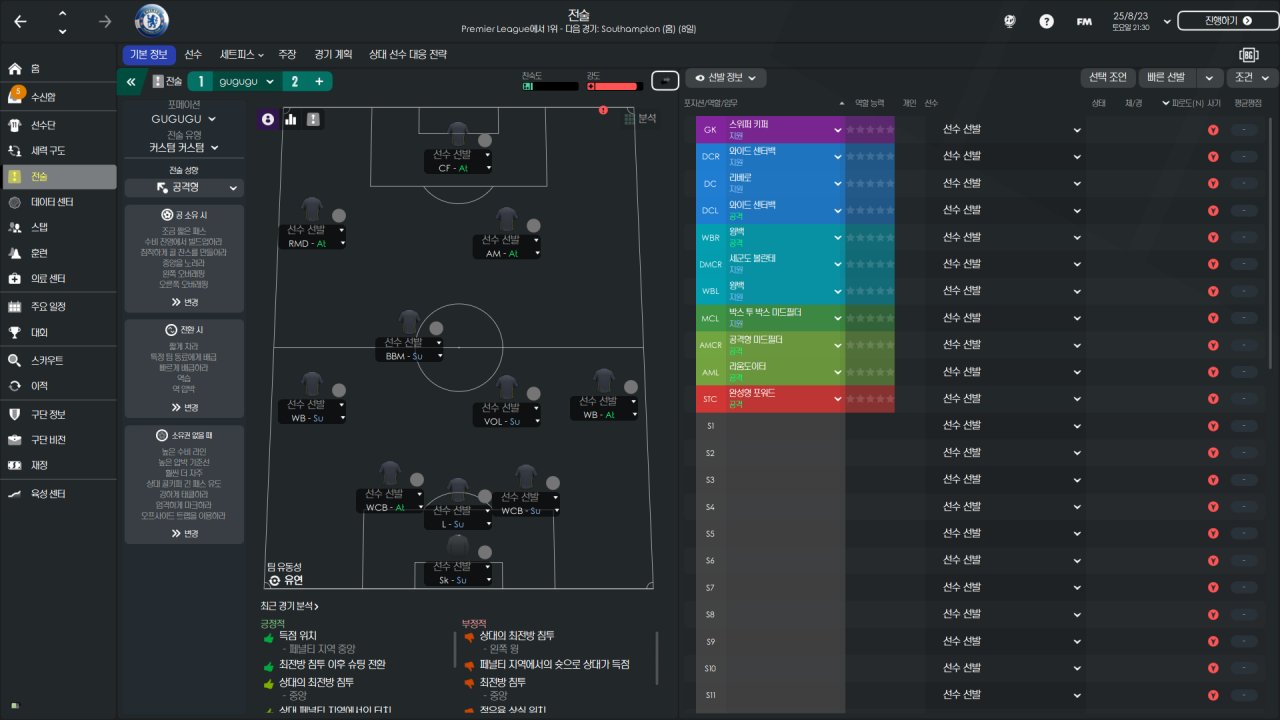Select the CF striker slot on pitch

point(458,148)
